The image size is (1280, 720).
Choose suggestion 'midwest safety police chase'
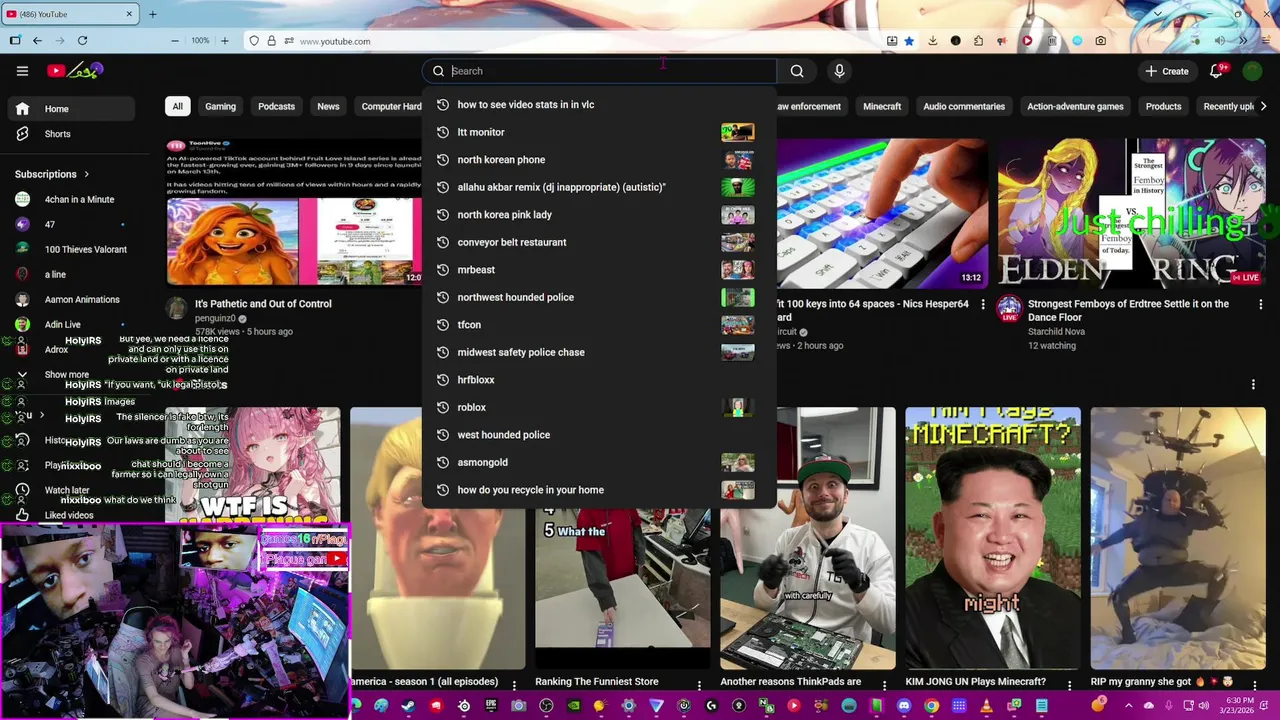pyautogui.click(x=598, y=352)
